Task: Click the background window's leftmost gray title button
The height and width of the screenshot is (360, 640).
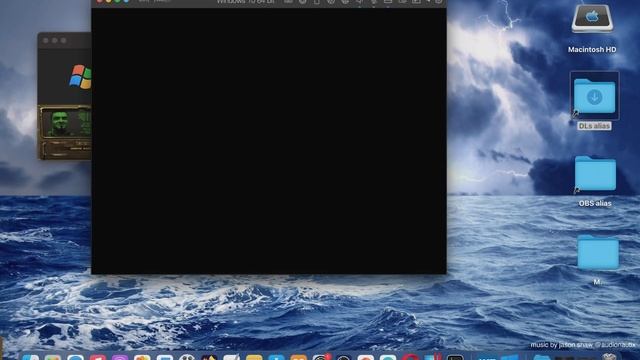Action: click(x=46, y=40)
